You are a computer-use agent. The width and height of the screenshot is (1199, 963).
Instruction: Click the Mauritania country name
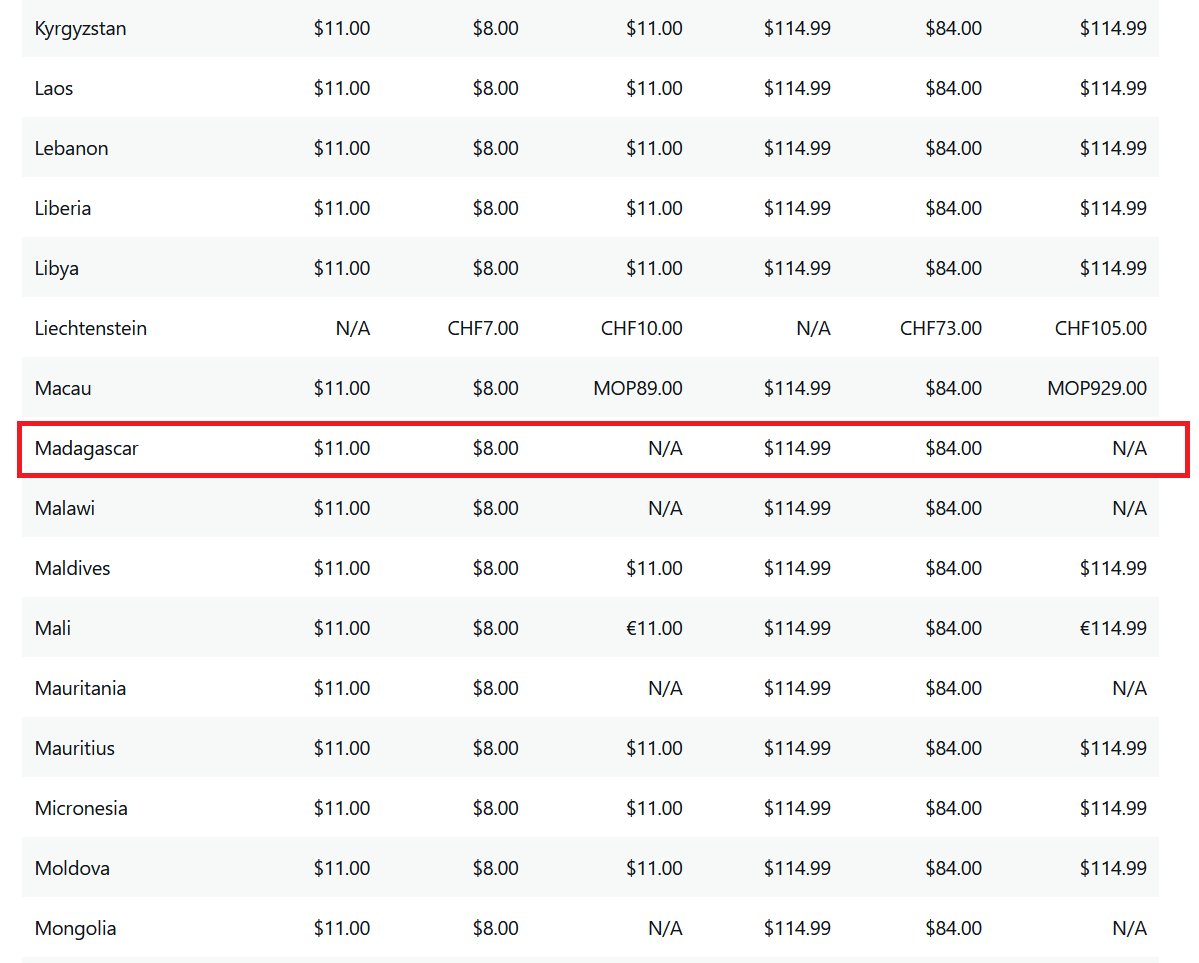(x=80, y=688)
